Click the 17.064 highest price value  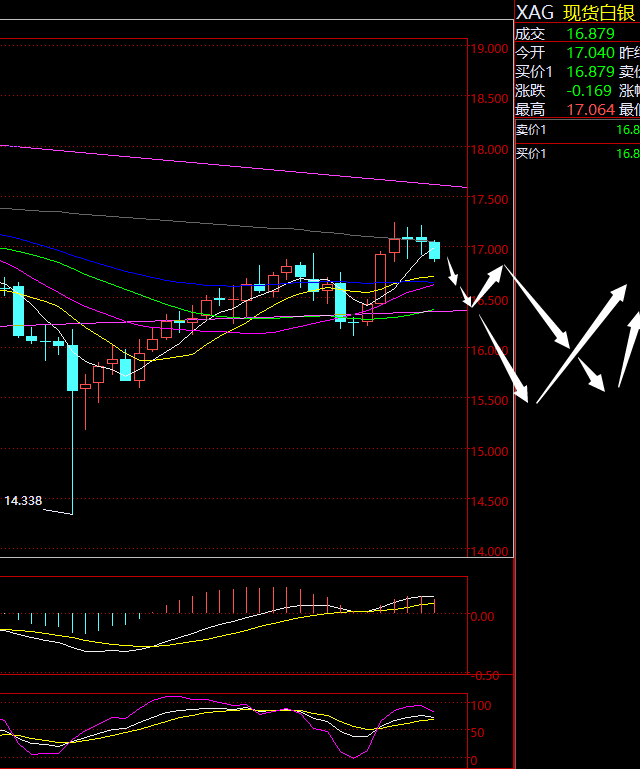pos(590,109)
